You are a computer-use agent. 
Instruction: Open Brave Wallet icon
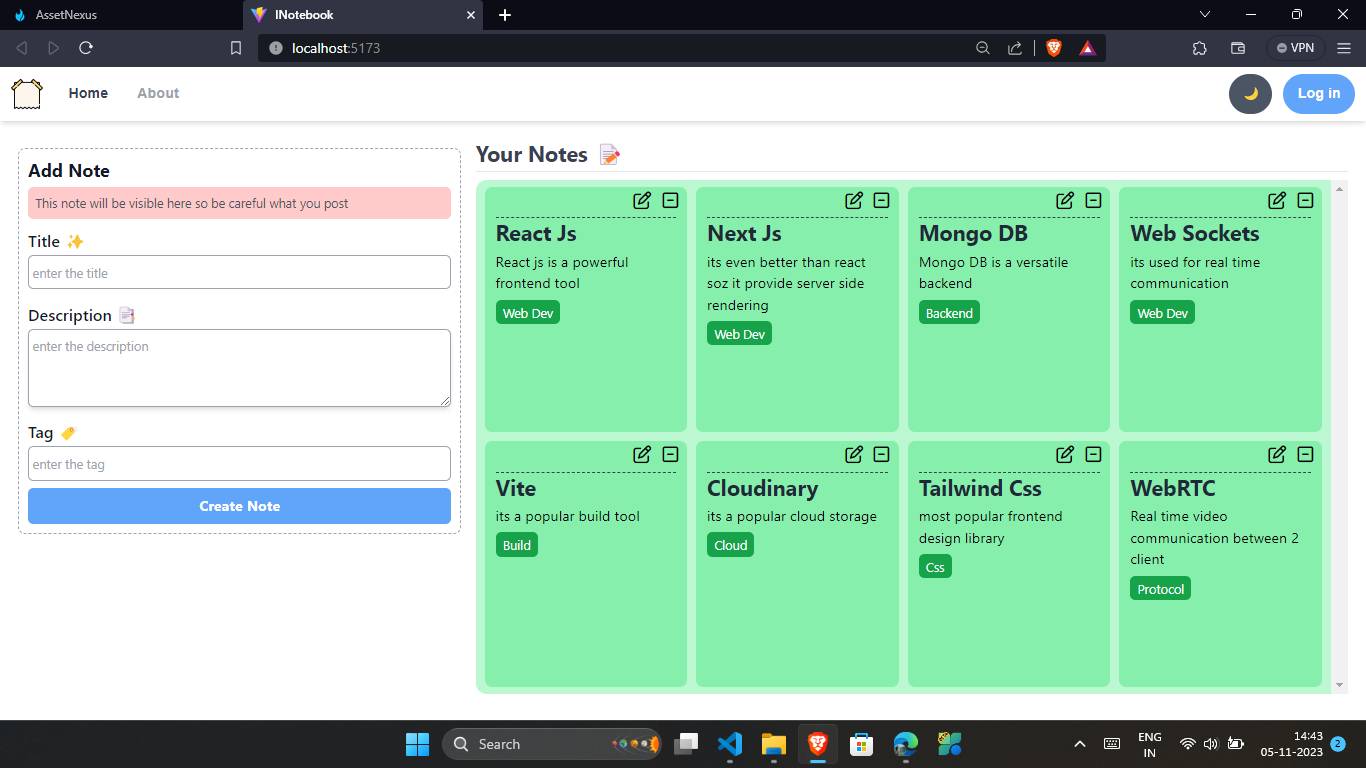point(1238,48)
